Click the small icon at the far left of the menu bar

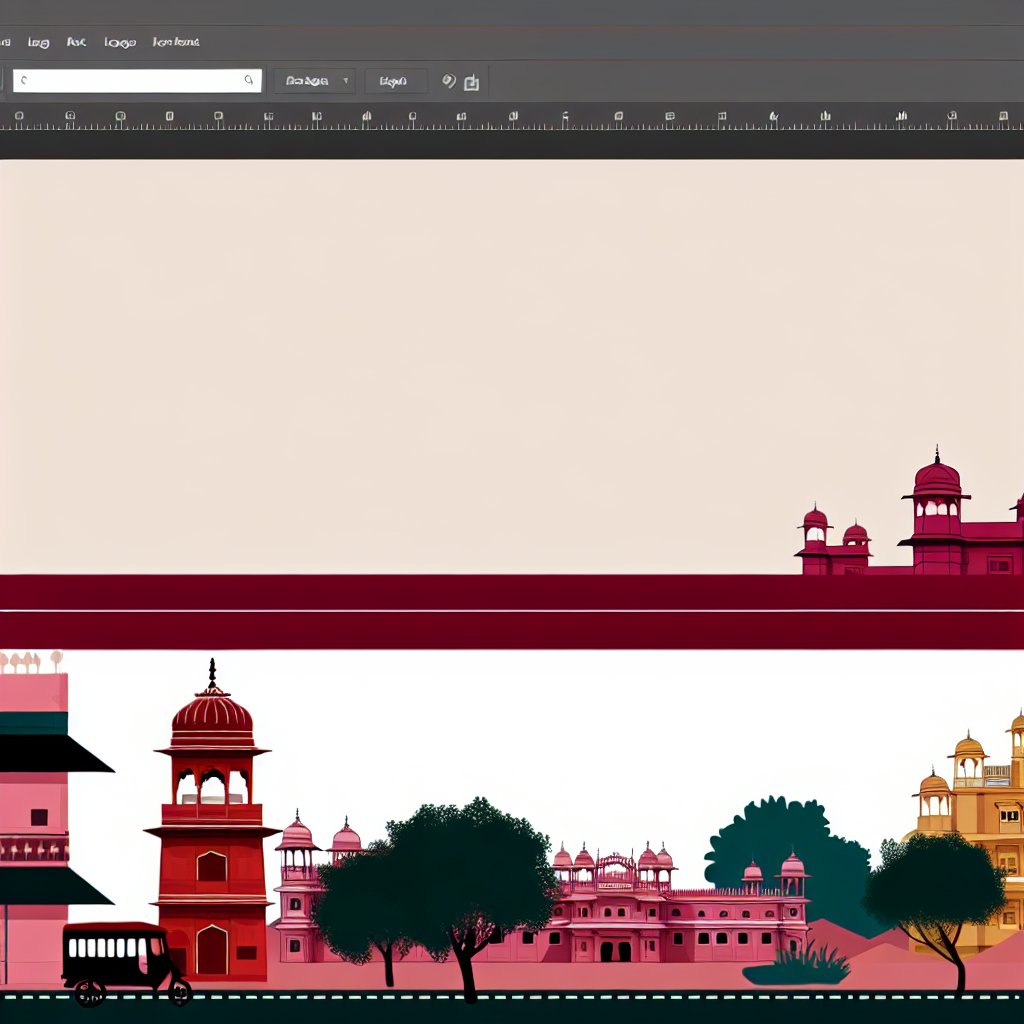(5, 42)
